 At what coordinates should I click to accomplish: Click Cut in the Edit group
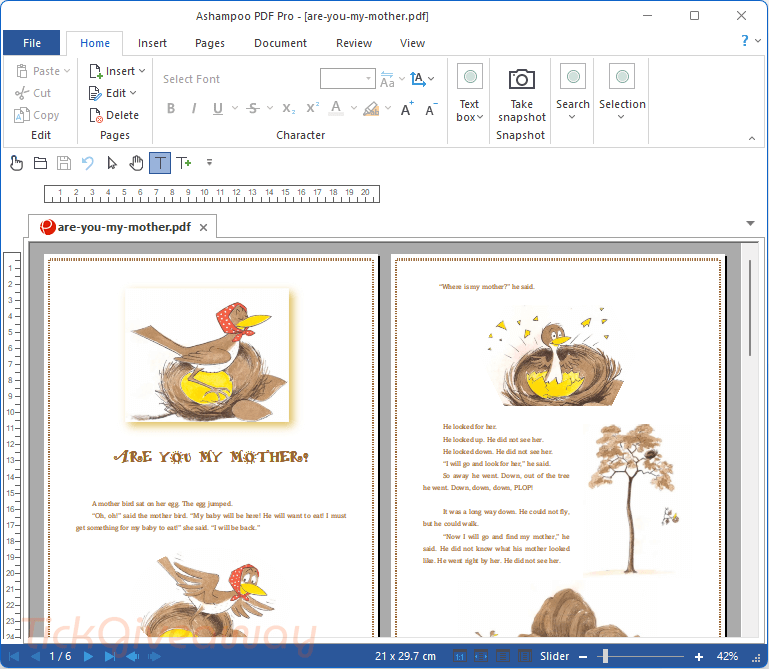pyautogui.click(x=33, y=93)
